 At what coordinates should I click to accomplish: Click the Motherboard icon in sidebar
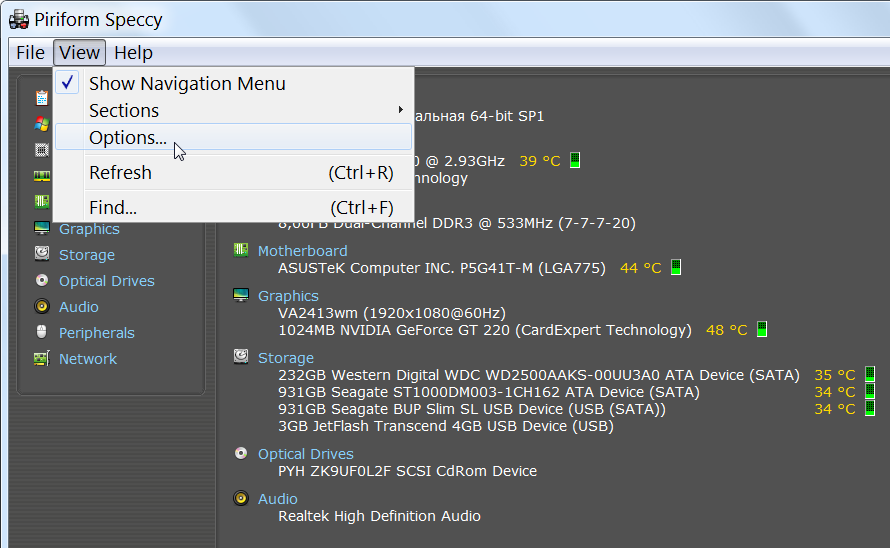(x=42, y=202)
